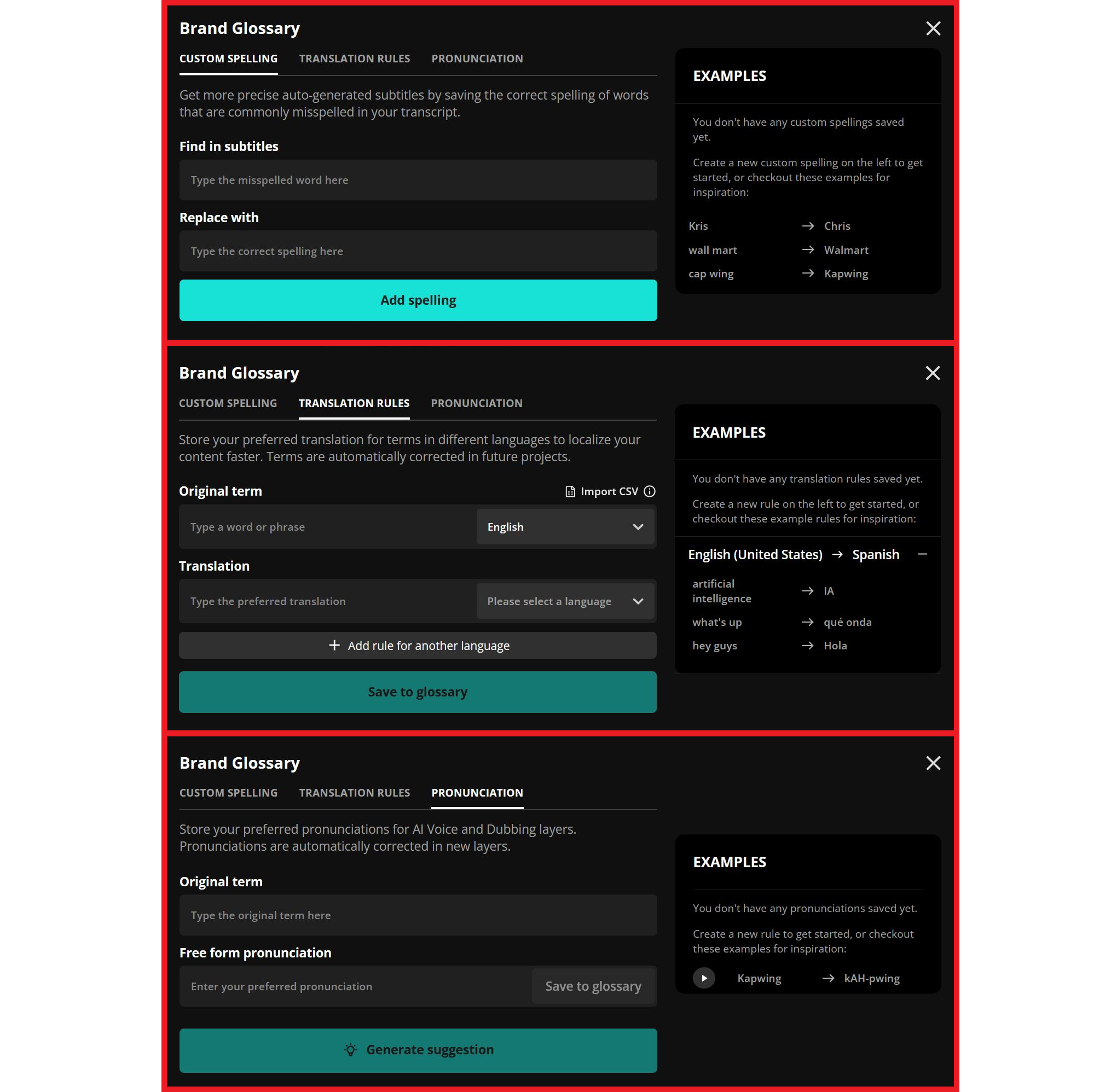
Task: Click the Import CSV document icon
Action: (570, 491)
